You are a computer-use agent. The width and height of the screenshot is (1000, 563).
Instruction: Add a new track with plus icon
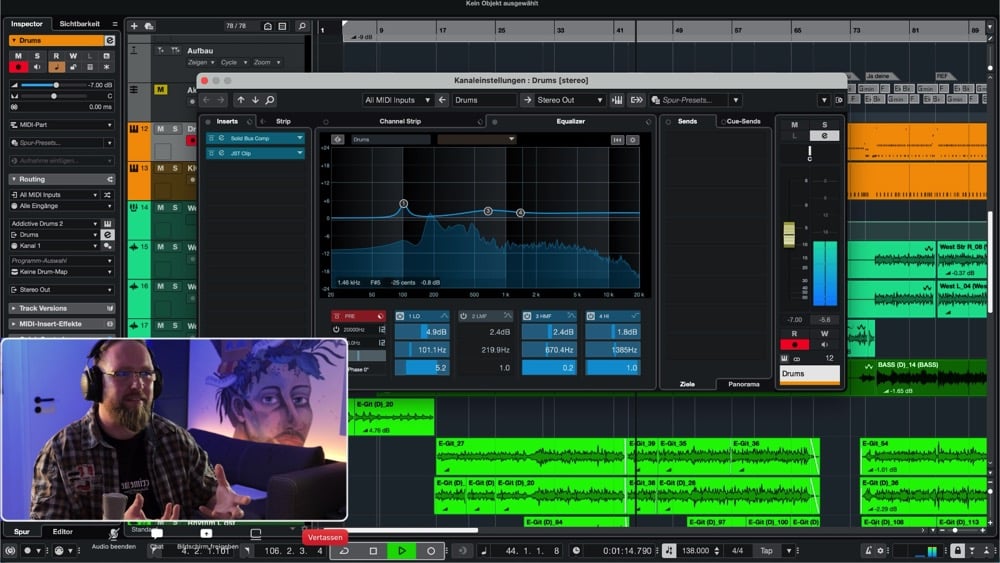click(134, 26)
